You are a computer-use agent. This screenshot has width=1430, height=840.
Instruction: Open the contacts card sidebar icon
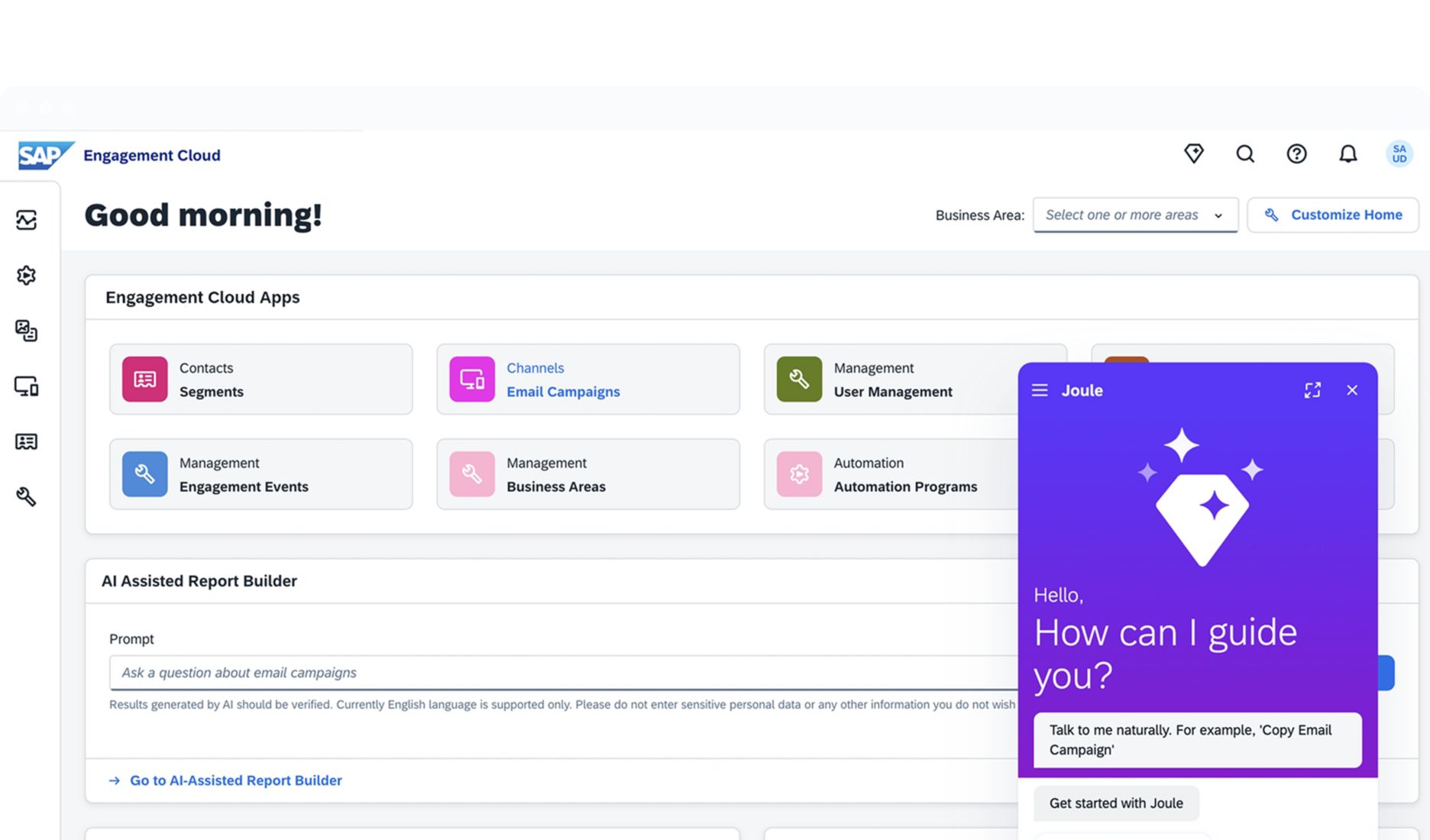coord(27,441)
